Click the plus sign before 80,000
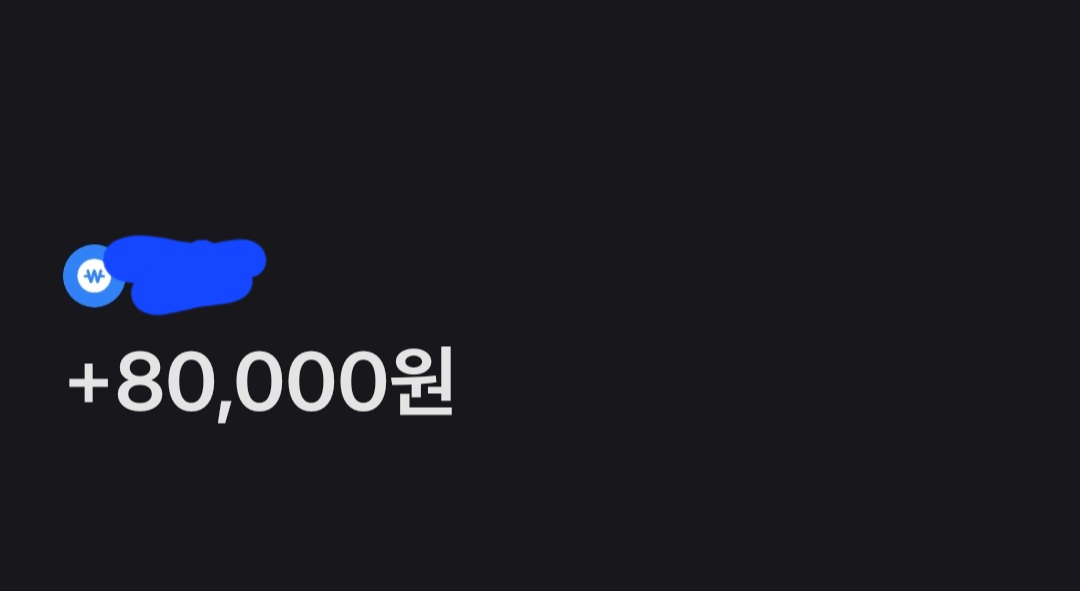 (88, 384)
